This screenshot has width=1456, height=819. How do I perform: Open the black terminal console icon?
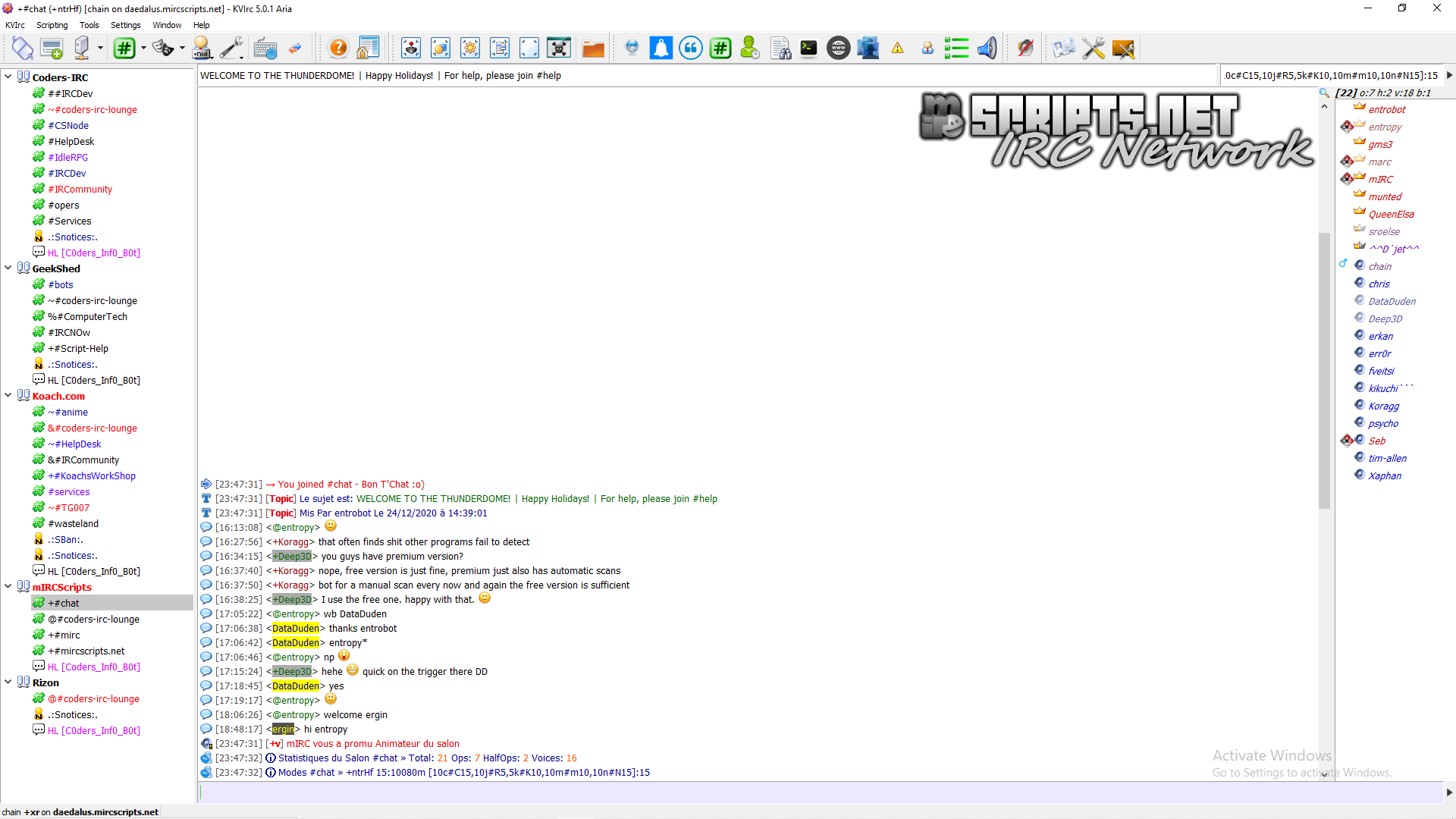[809, 49]
